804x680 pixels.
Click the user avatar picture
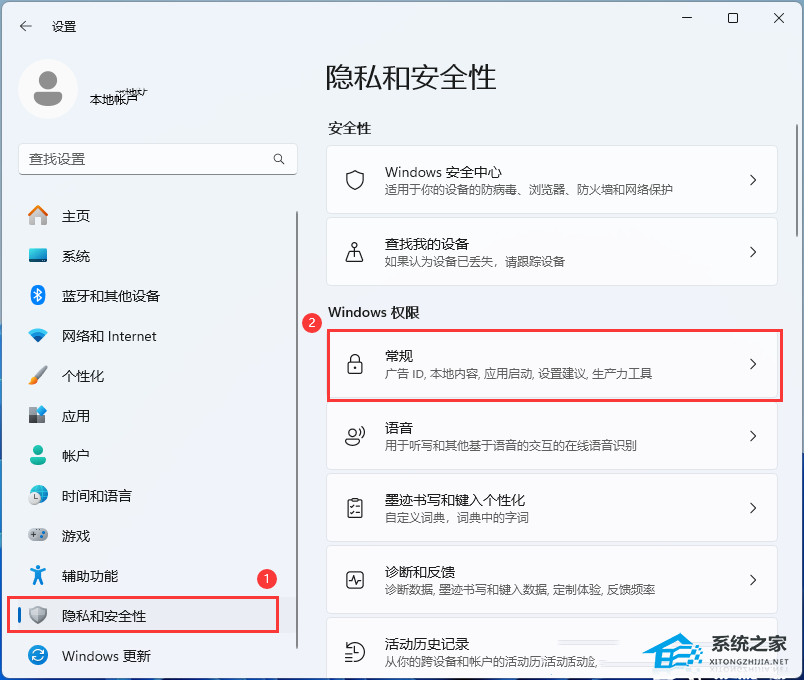tap(48, 89)
